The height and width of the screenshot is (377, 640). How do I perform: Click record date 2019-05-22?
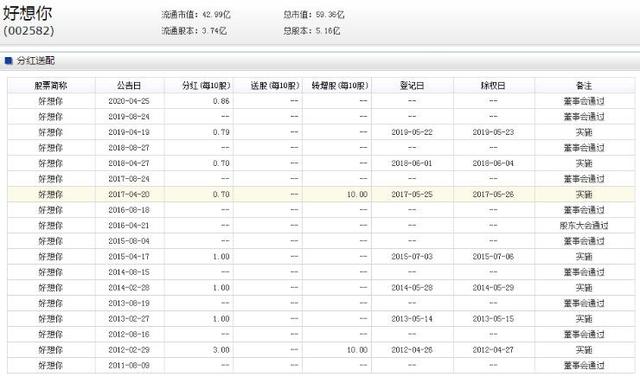[x=412, y=132]
